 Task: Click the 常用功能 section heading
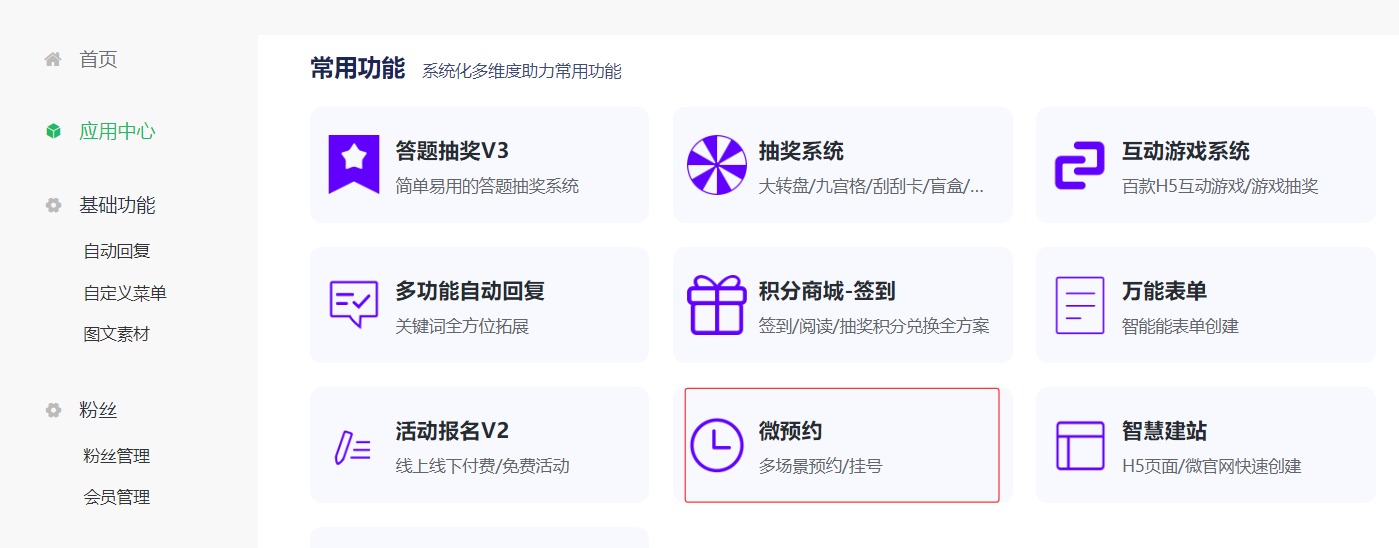357,68
